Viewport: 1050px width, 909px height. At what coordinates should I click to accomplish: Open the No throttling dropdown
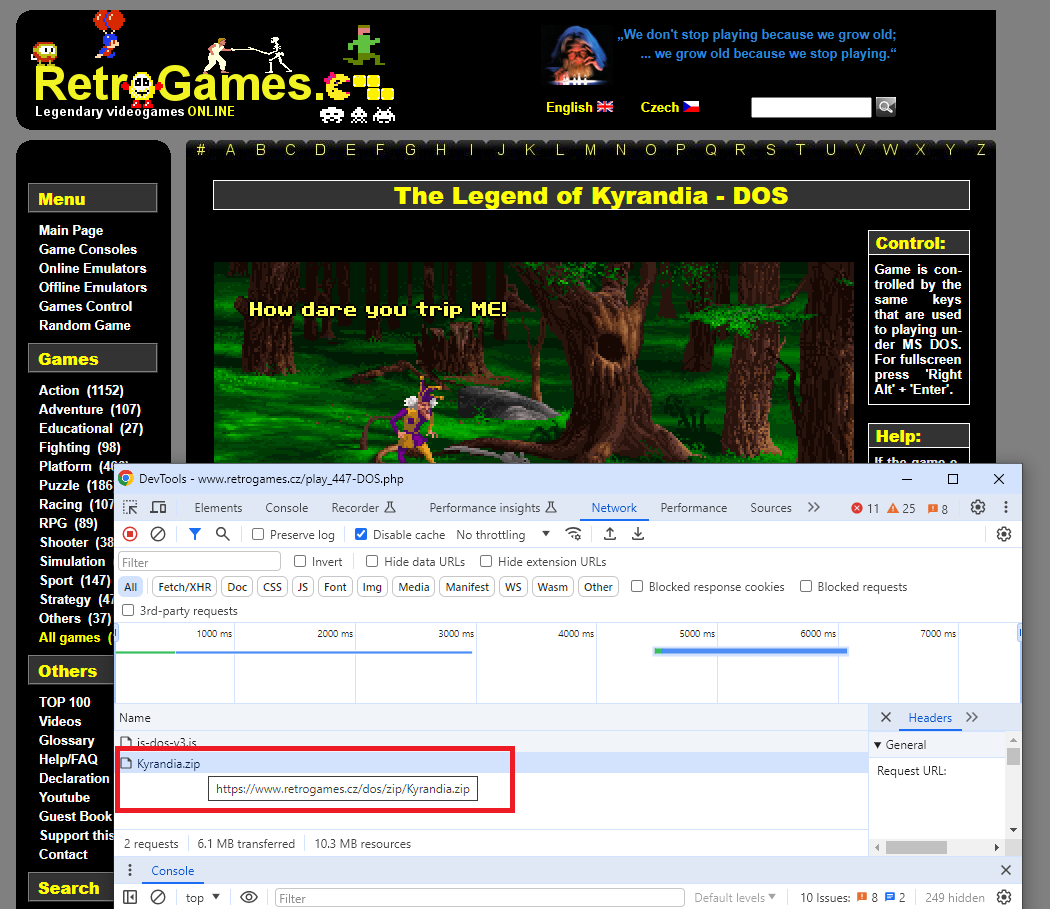coord(503,535)
